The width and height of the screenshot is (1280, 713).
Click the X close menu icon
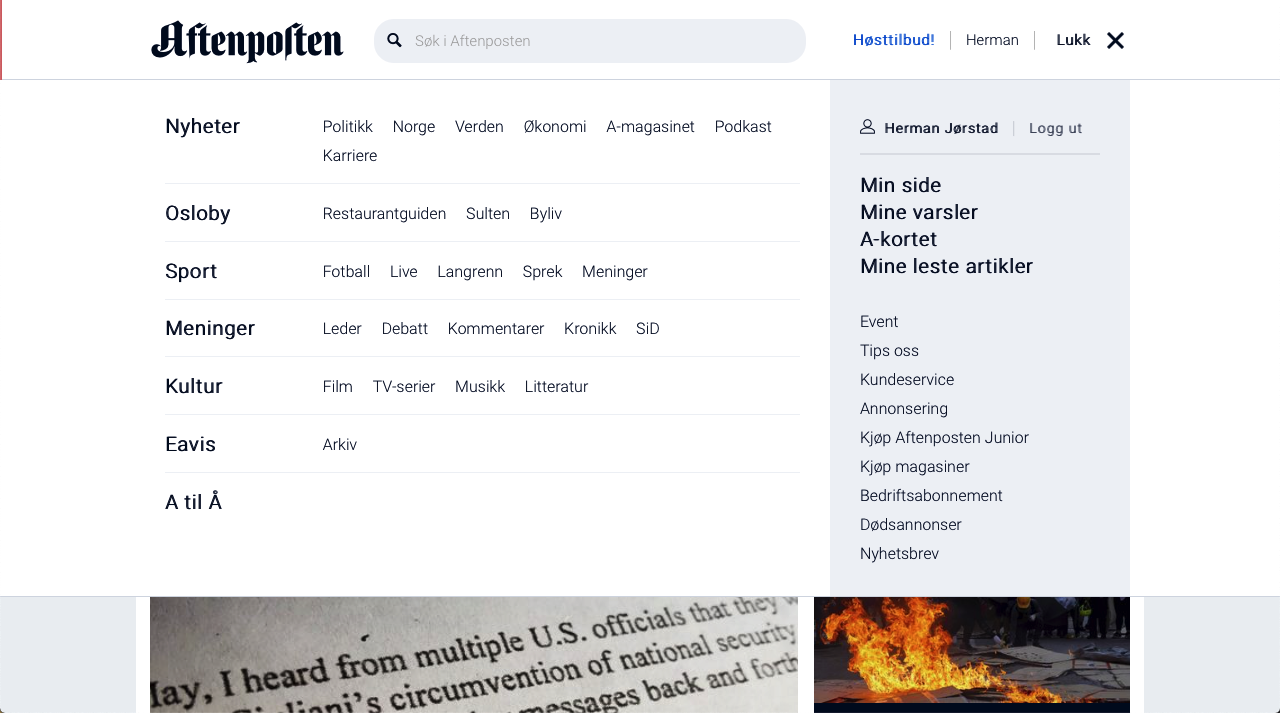[1115, 40]
